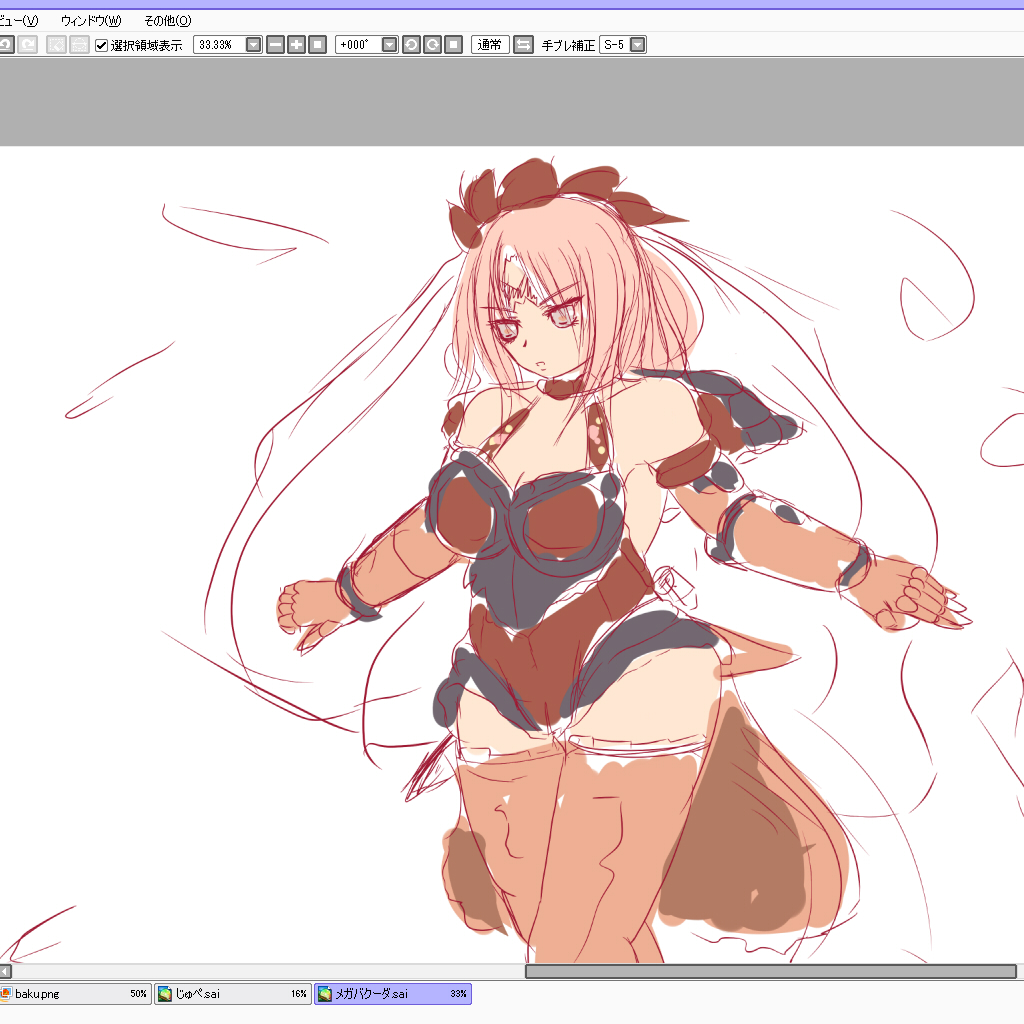Screen dimensions: 1024x1024
Task: Click the undo arrow icon
Action: click(x=6, y=45)
